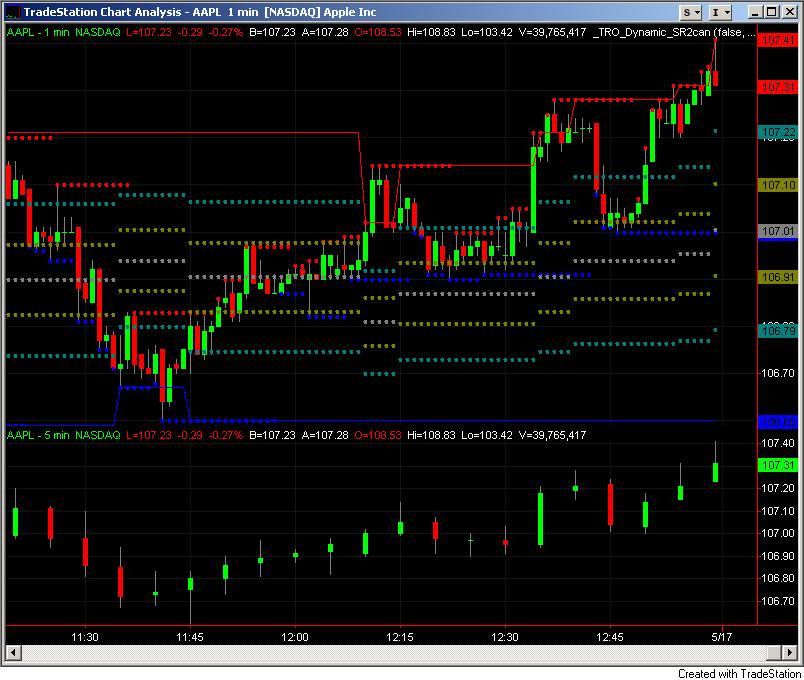Click the teal 107.22 price marker
Screen dimensions: 804x680
[x=778, y=132]
